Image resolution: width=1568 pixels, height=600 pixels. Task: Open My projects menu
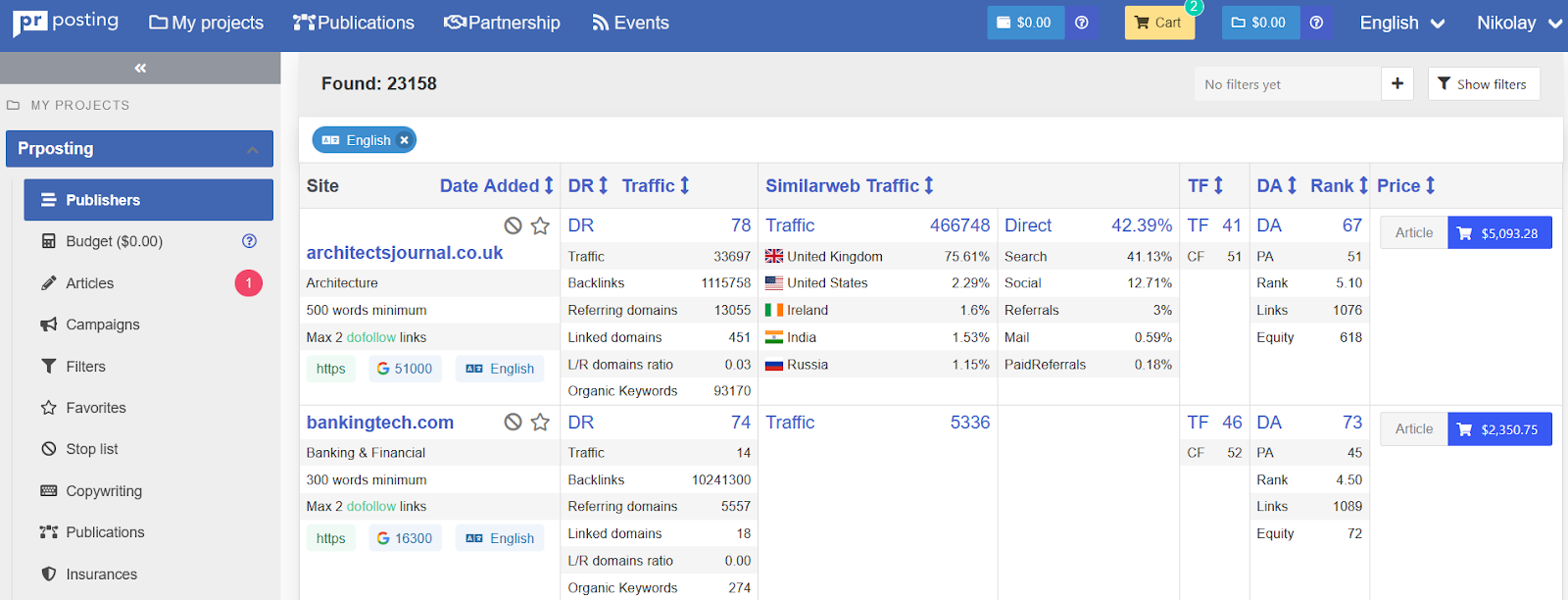[206, 23]
